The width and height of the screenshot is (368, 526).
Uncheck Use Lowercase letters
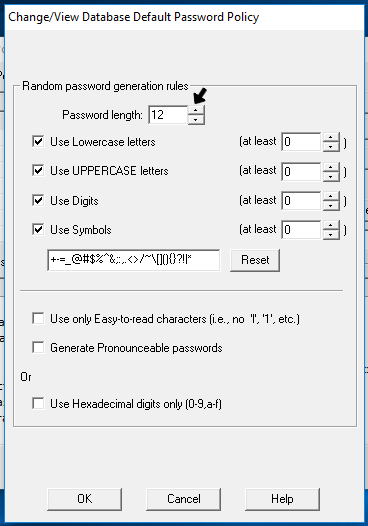pyautogui.click(x=38, y=141)
